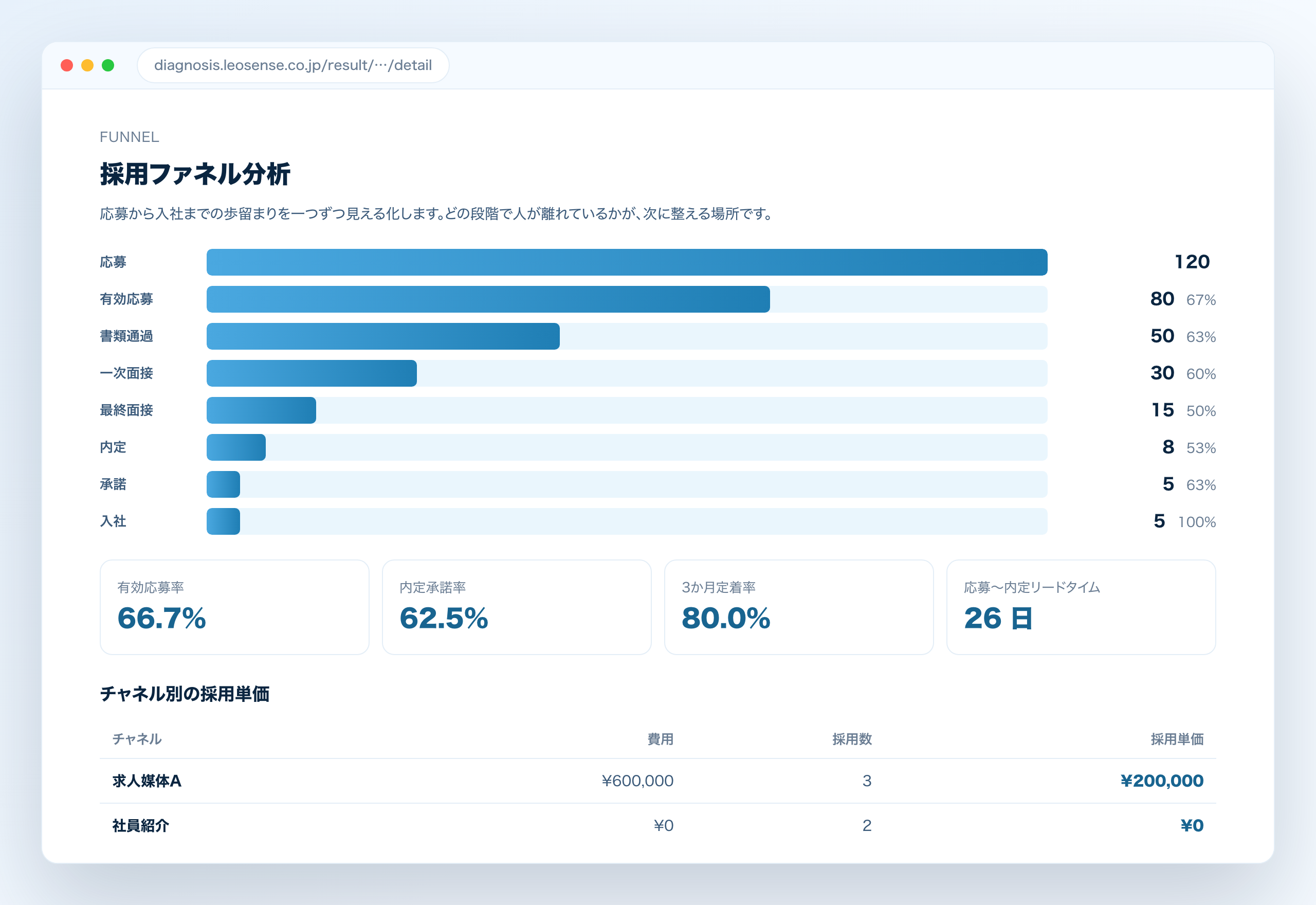
Task: Click the 50% conversion value
Action: point(1201,411)
